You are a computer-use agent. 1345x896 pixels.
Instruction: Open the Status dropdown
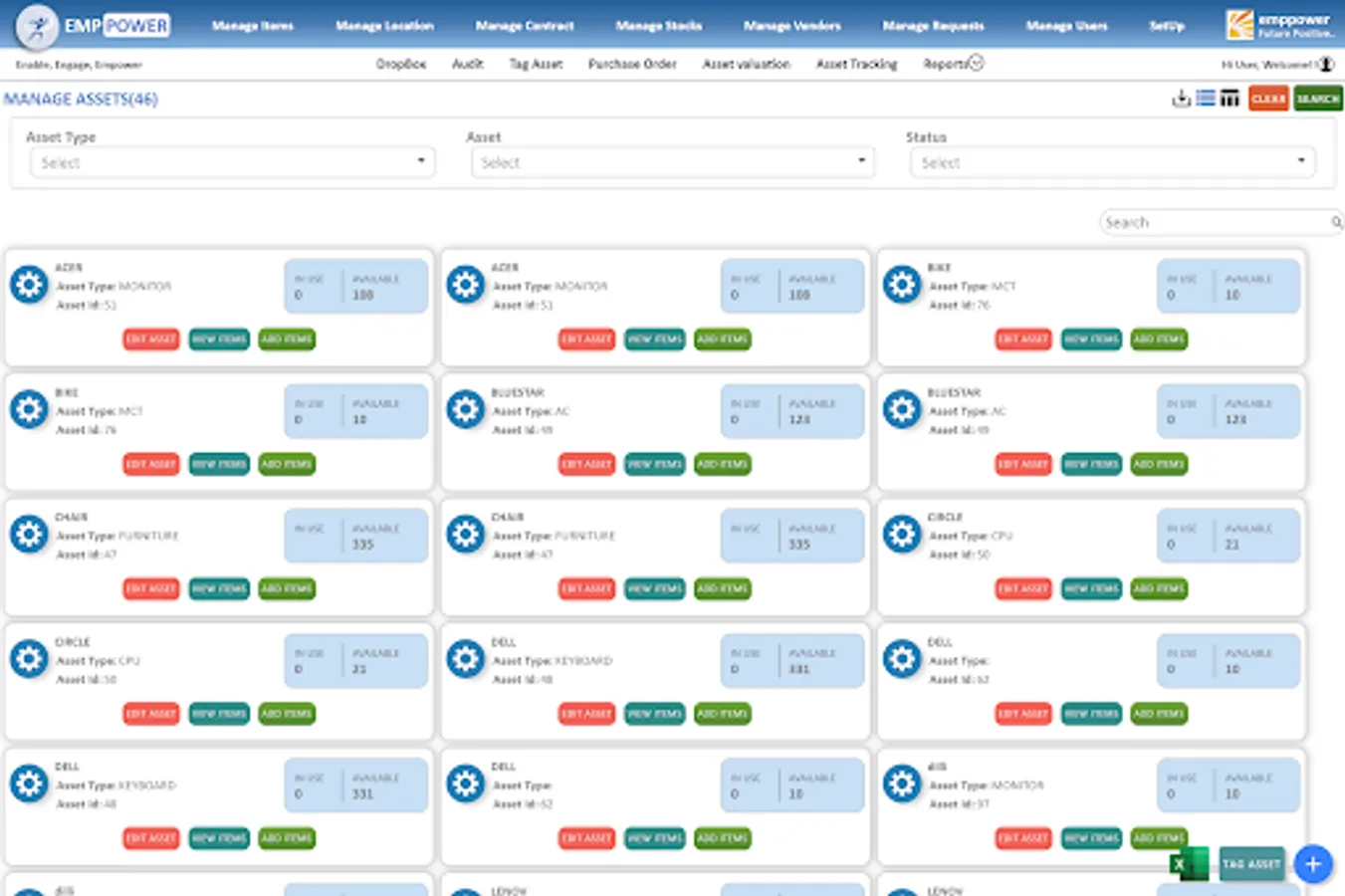click(1112, 162)
